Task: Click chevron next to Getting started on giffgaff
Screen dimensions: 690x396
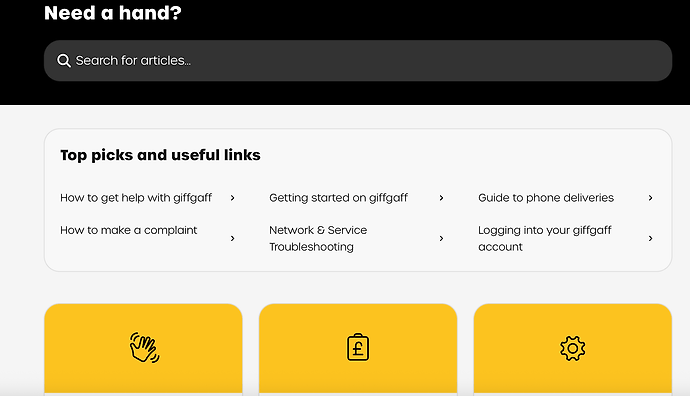Action: (441, 198)
